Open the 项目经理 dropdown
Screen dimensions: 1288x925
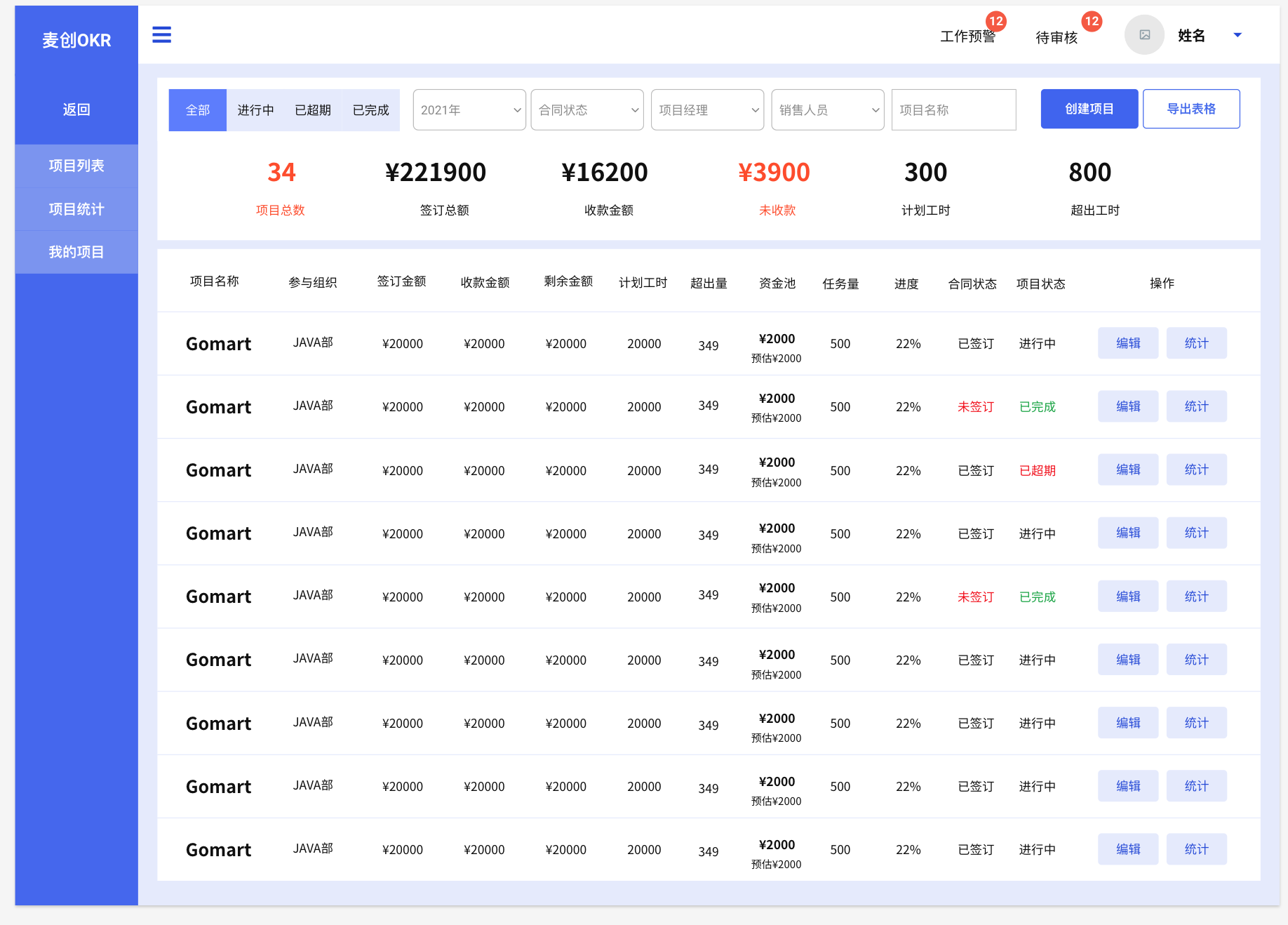tap(707, 110)
